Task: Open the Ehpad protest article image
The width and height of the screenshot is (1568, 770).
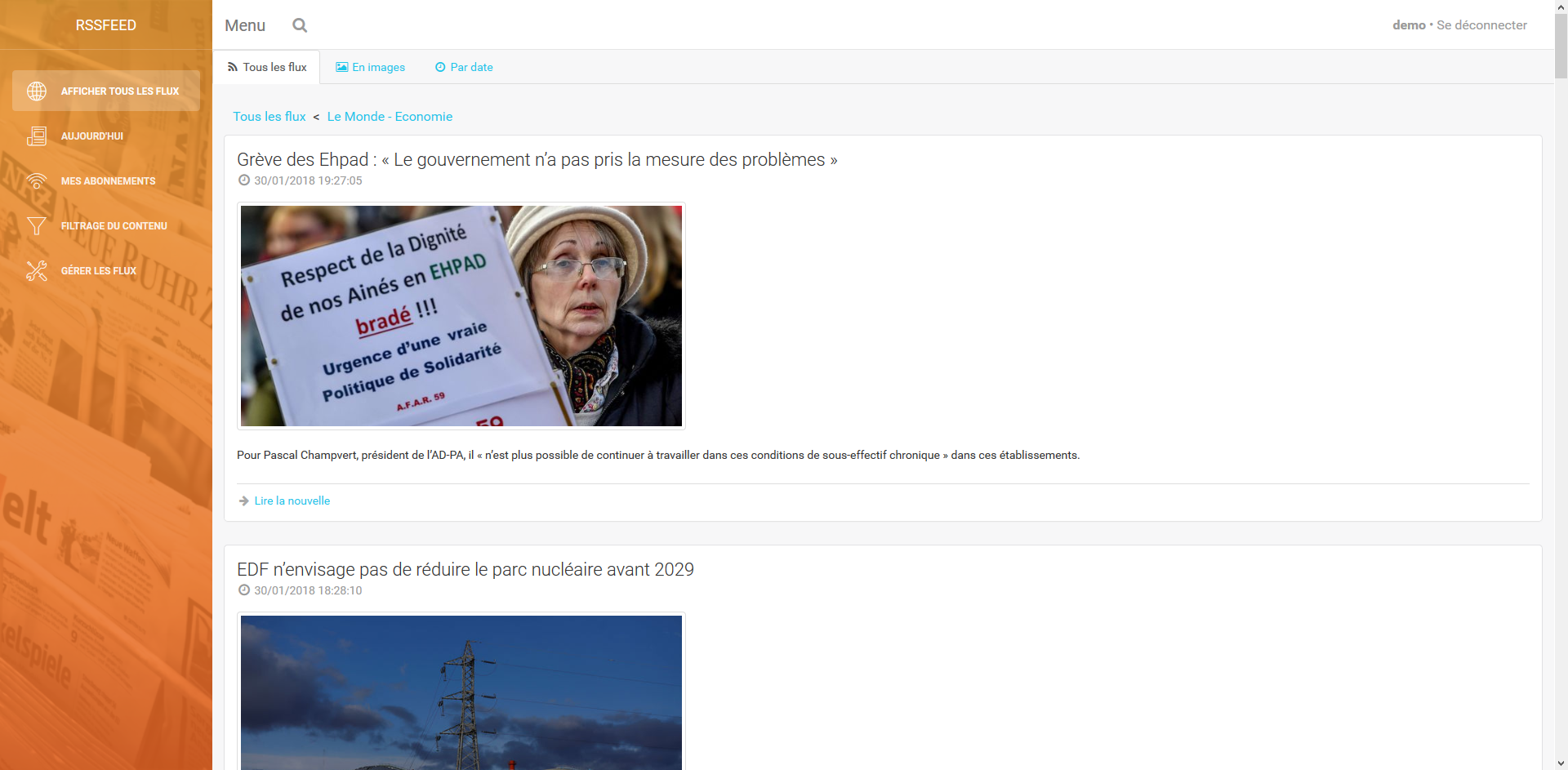Action: click(461, 316)
